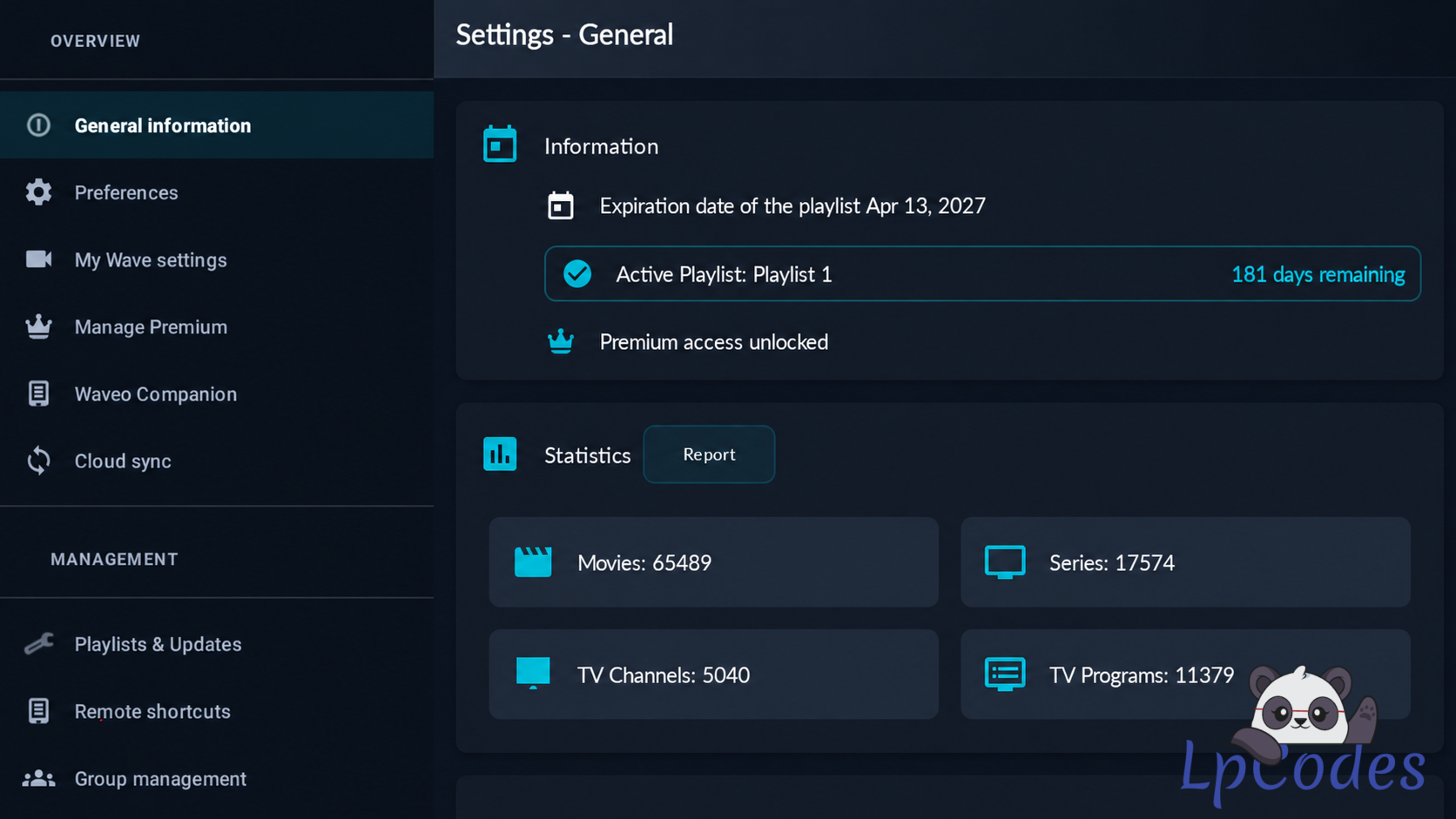Open the Series: 17574 card
The width and height of the screenshot is (1456, 819).
[x=1185, y=562]
